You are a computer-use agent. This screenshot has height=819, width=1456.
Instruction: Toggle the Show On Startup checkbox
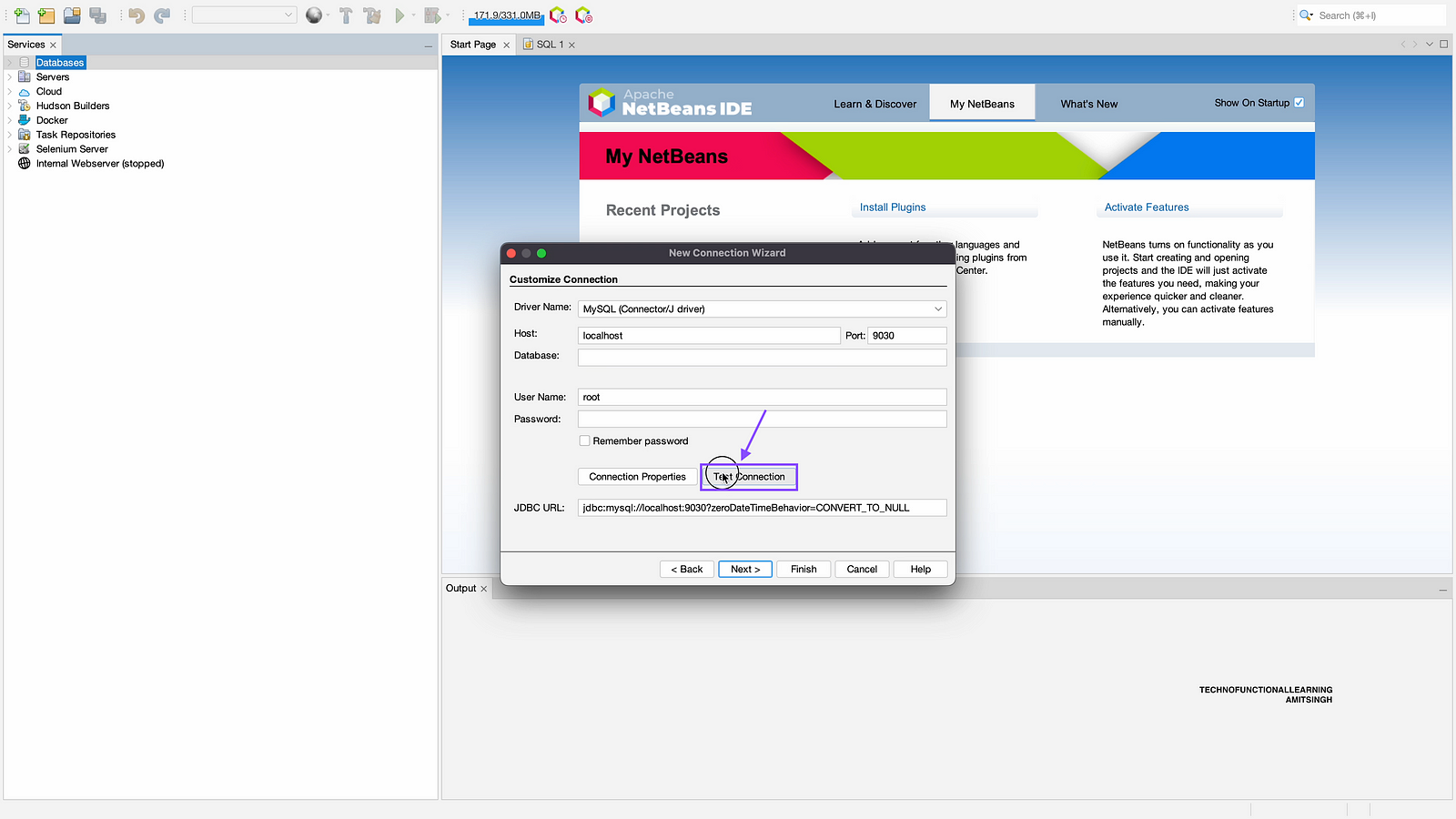point(1299,103)
